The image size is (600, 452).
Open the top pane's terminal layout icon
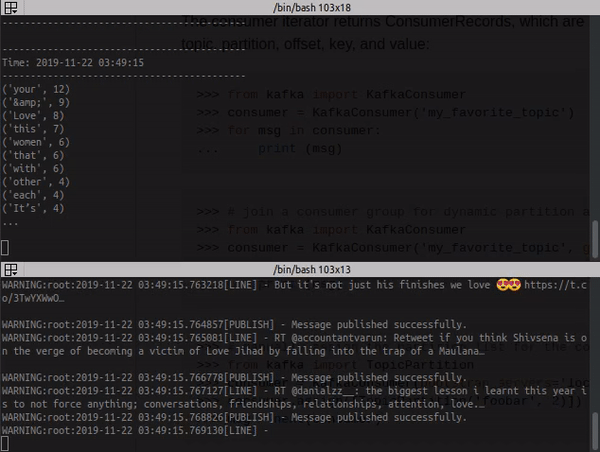11,8
